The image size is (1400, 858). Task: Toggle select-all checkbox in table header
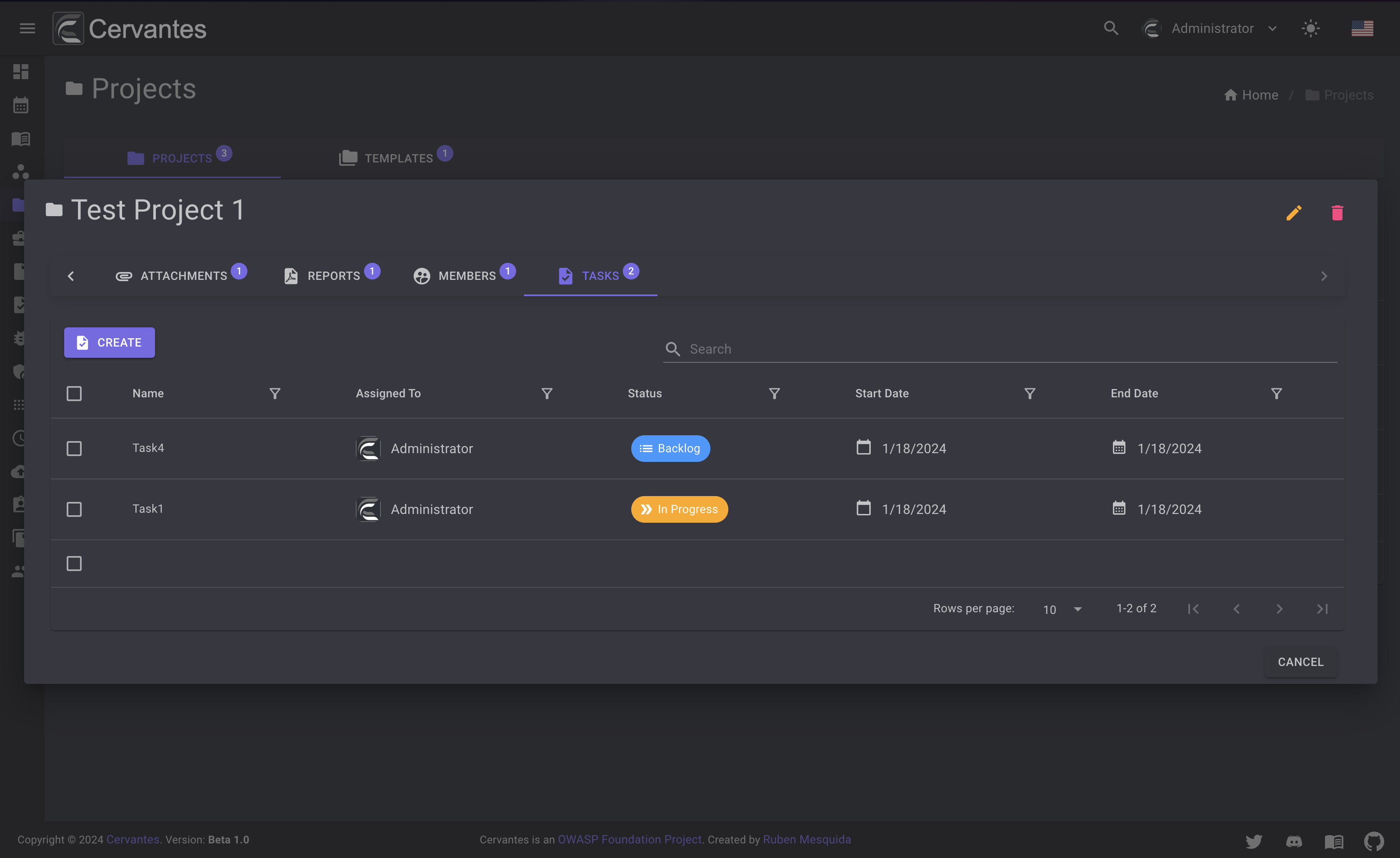[74, 394]
